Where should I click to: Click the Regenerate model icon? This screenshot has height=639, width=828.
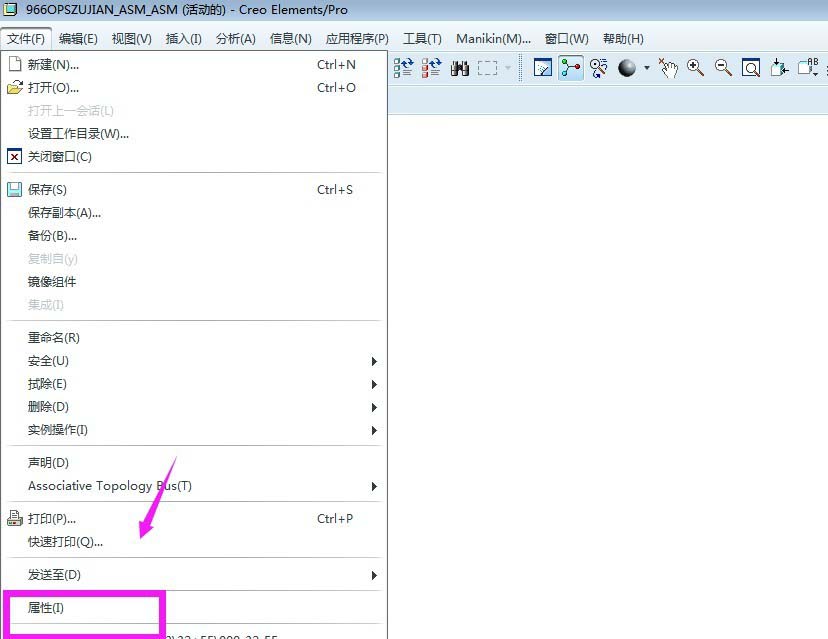click(403, 68)
